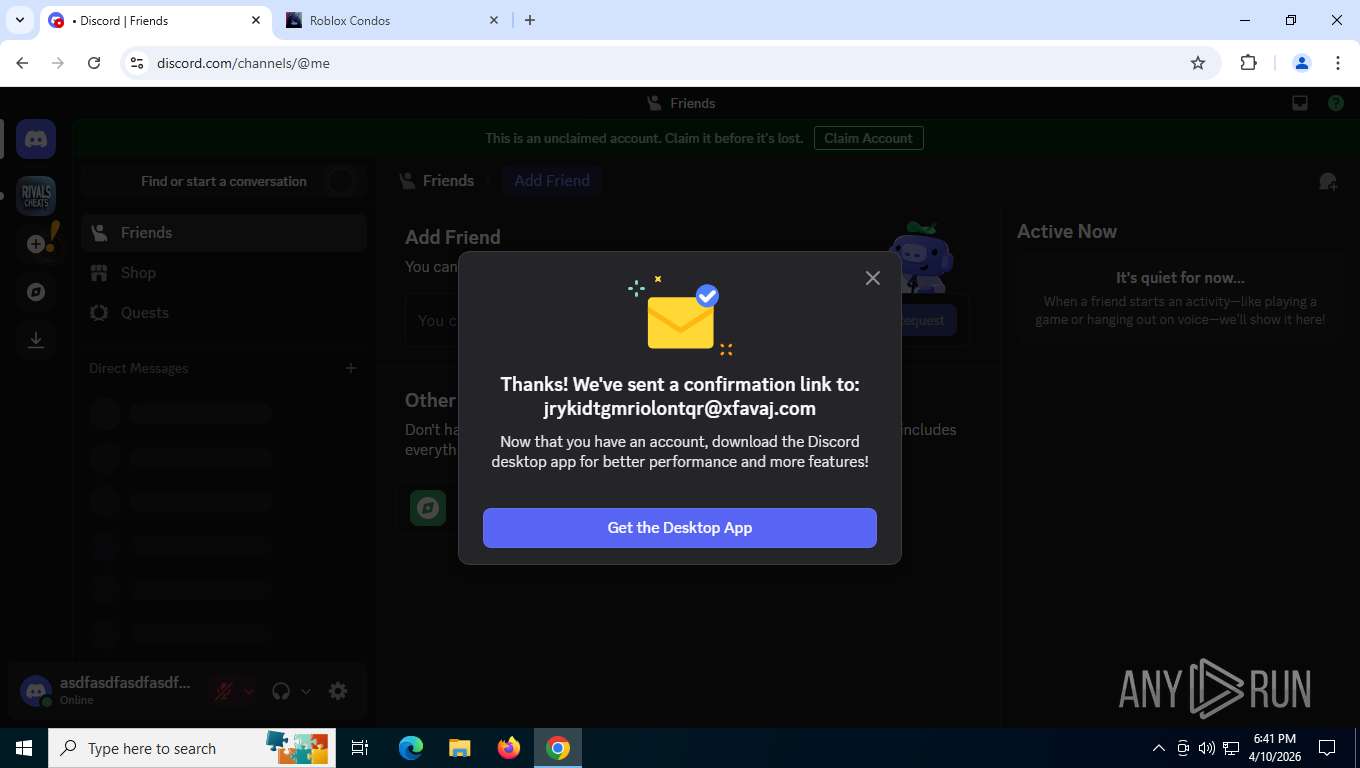
Task: Open the Rivals Cheats server icon
Action: [36, 196]
